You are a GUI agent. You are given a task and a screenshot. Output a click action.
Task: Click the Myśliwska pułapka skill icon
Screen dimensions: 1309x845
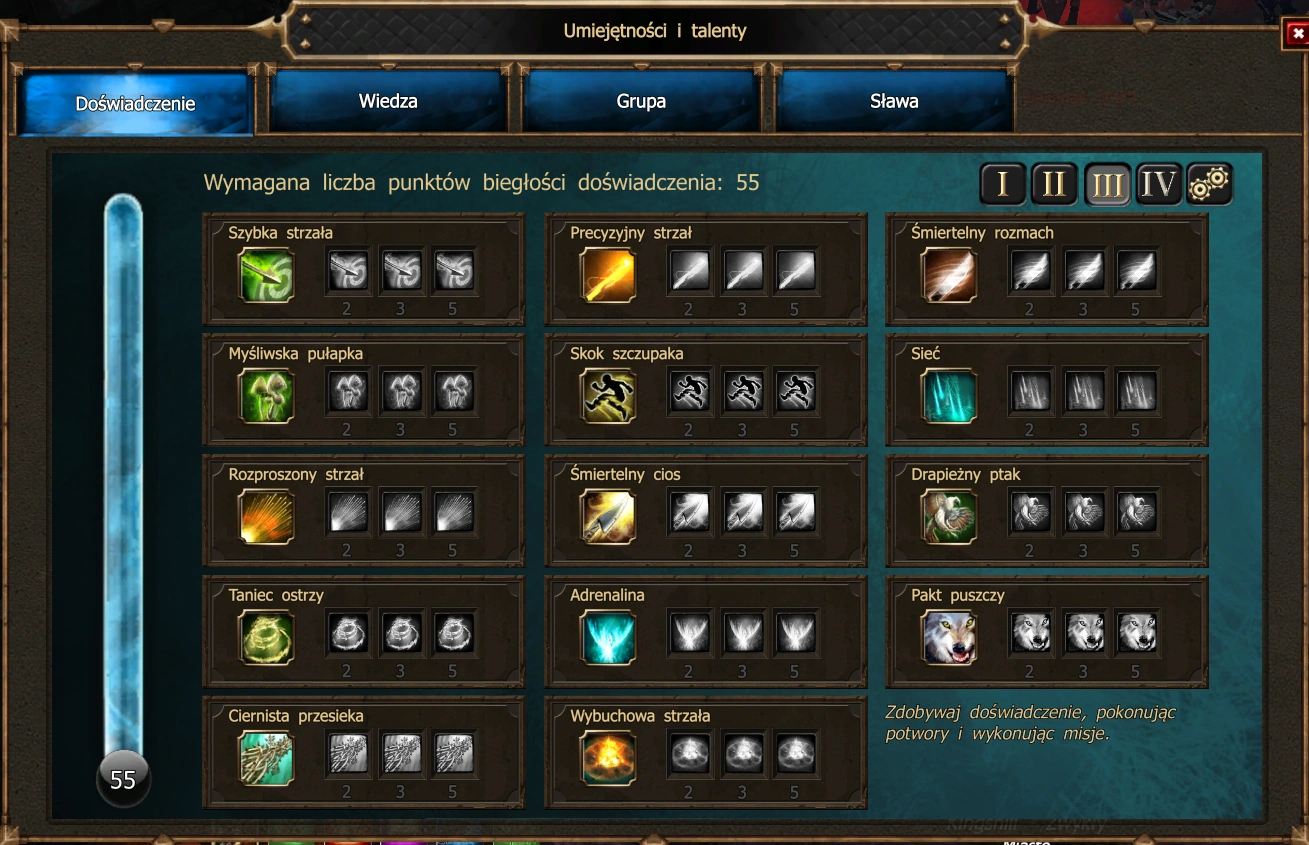[266, 396]
